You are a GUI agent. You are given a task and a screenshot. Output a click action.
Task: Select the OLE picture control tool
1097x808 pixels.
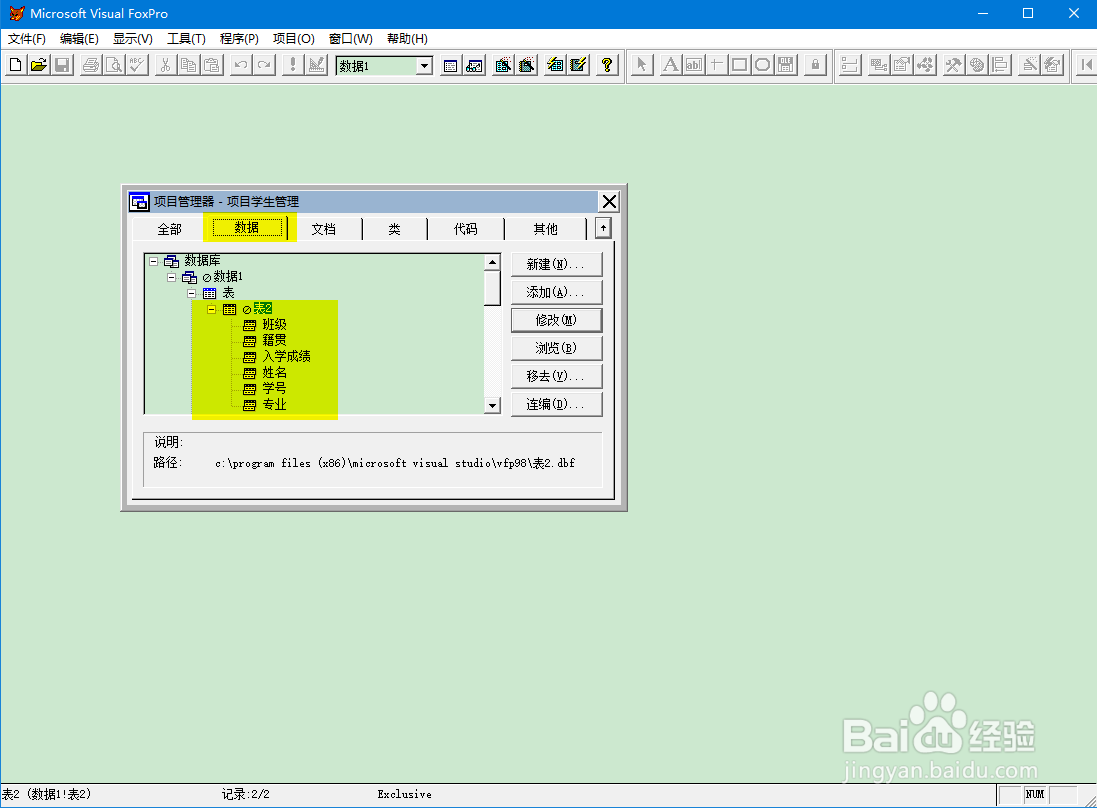(x=786, y=65)
